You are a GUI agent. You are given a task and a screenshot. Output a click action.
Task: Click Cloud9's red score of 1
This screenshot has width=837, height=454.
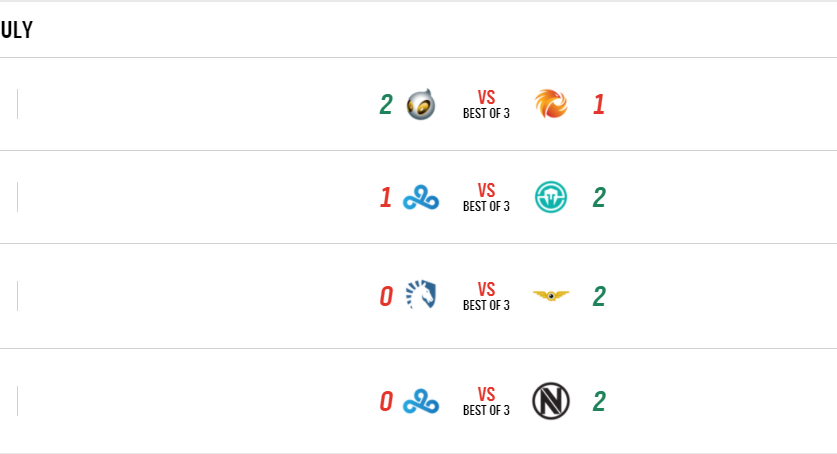tap(385, 198)
